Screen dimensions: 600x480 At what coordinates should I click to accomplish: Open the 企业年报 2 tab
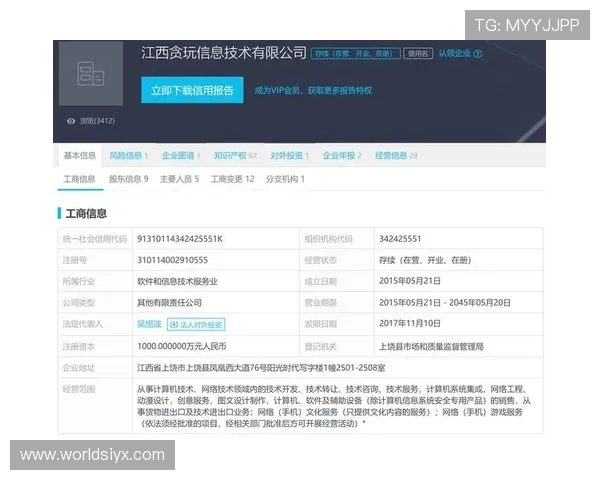coord(342,155)
